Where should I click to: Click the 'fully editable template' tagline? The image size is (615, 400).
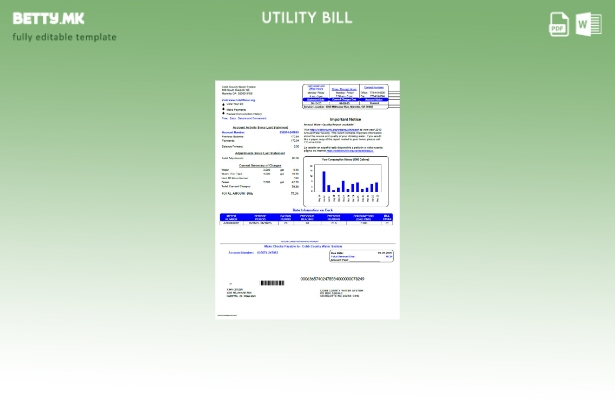(64, 37)
